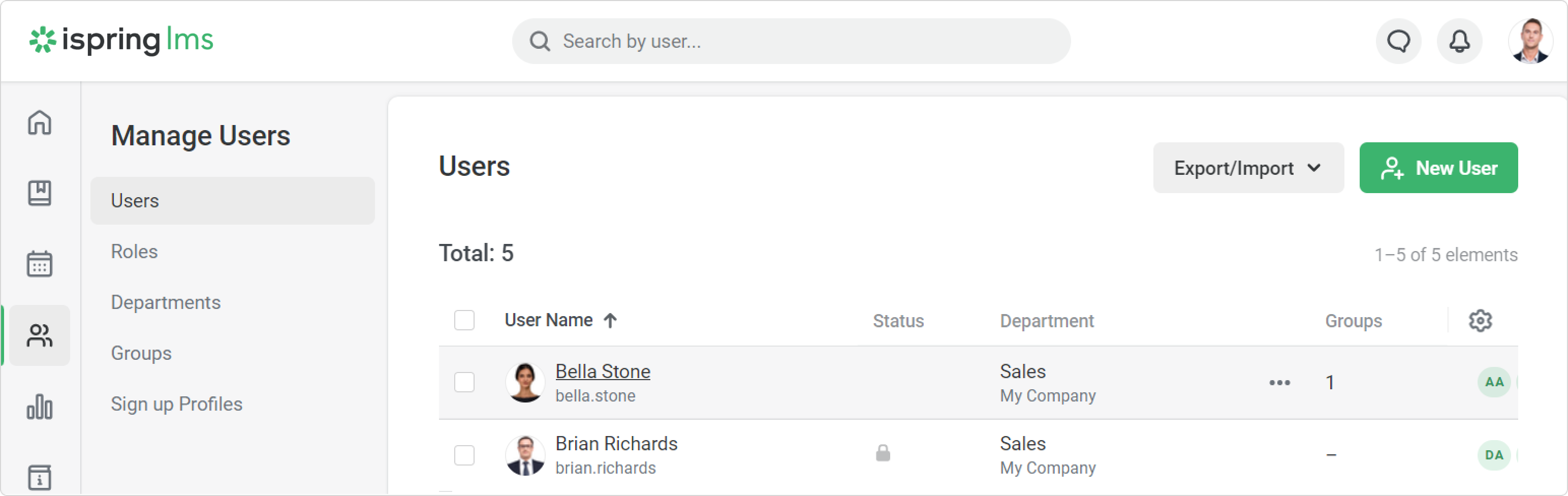Check the Bella Stone row checkbox
The width and height of the screenshot is (1568, 496).
point(464,382)
